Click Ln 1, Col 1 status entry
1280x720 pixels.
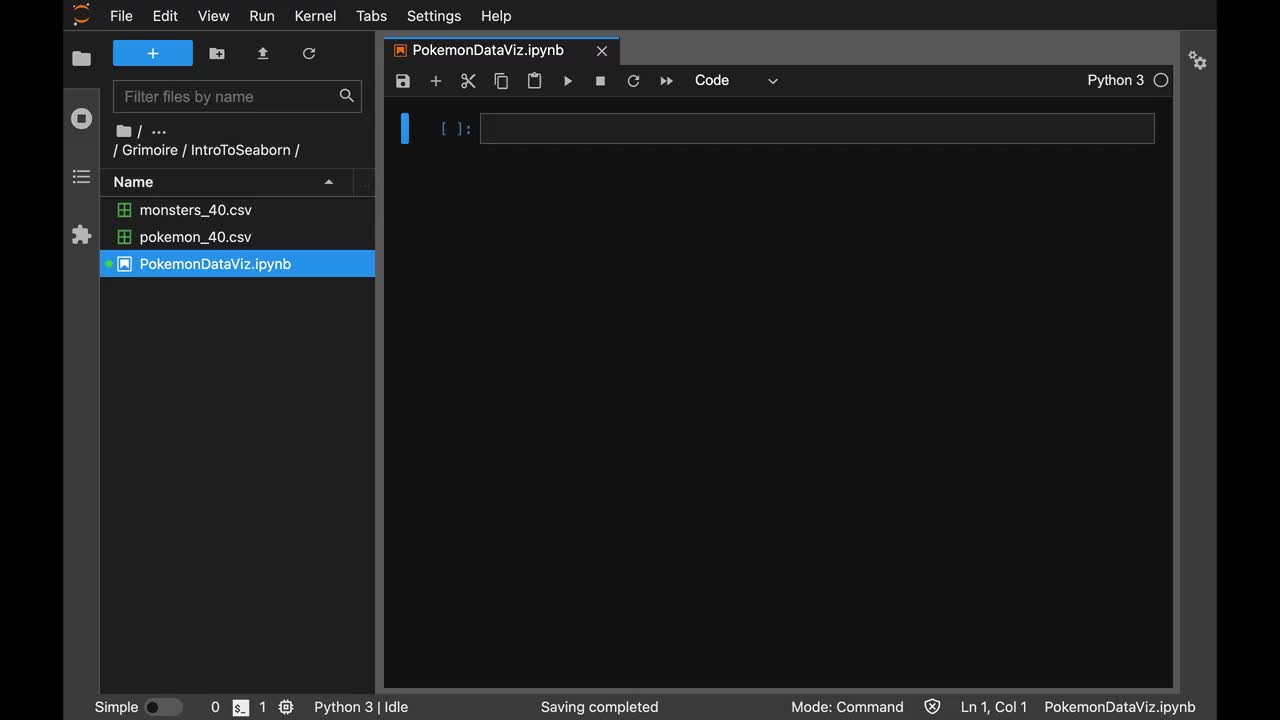(x=994, y=707)
